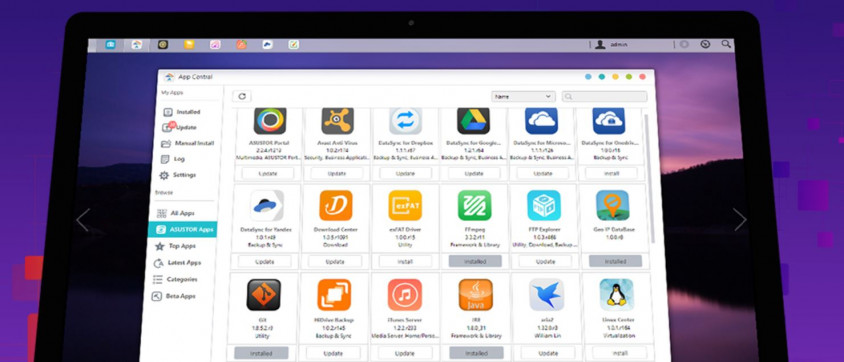Click the app search input field
Screen dimensions: 844x362
(604, 97)
